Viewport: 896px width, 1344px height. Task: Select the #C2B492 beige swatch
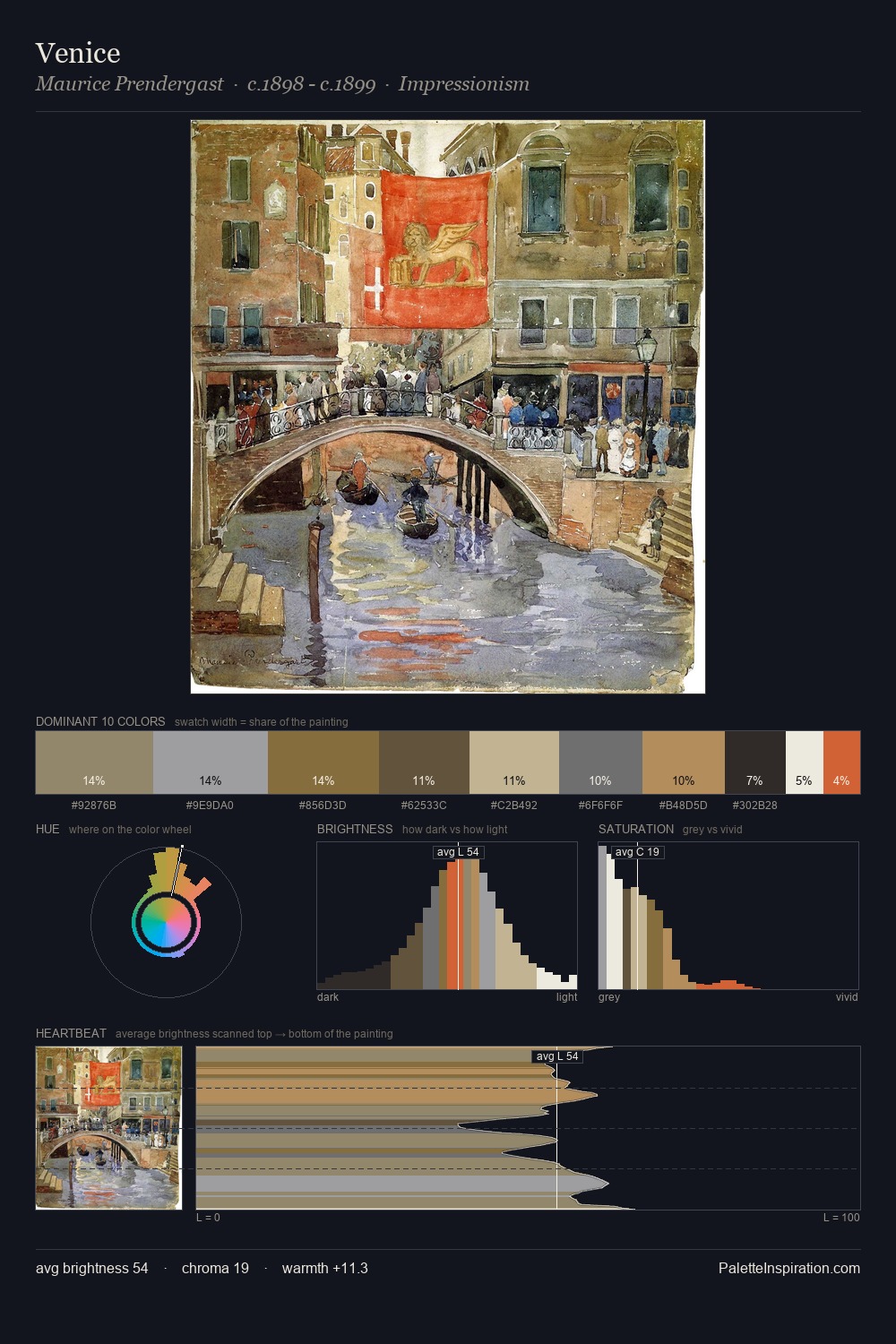(x=514, y=762)
